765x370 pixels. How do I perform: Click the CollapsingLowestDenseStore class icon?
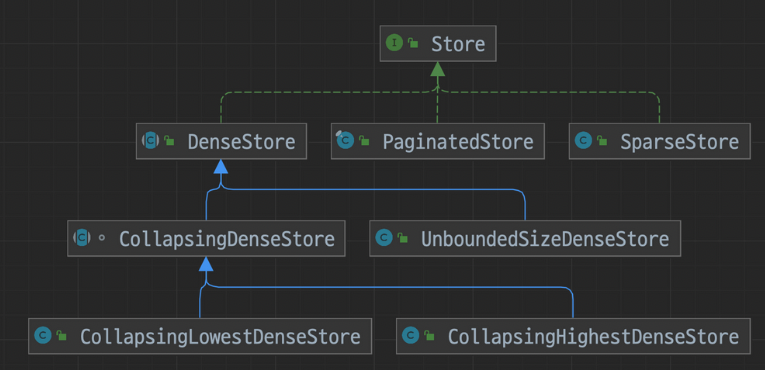[43, 336]
